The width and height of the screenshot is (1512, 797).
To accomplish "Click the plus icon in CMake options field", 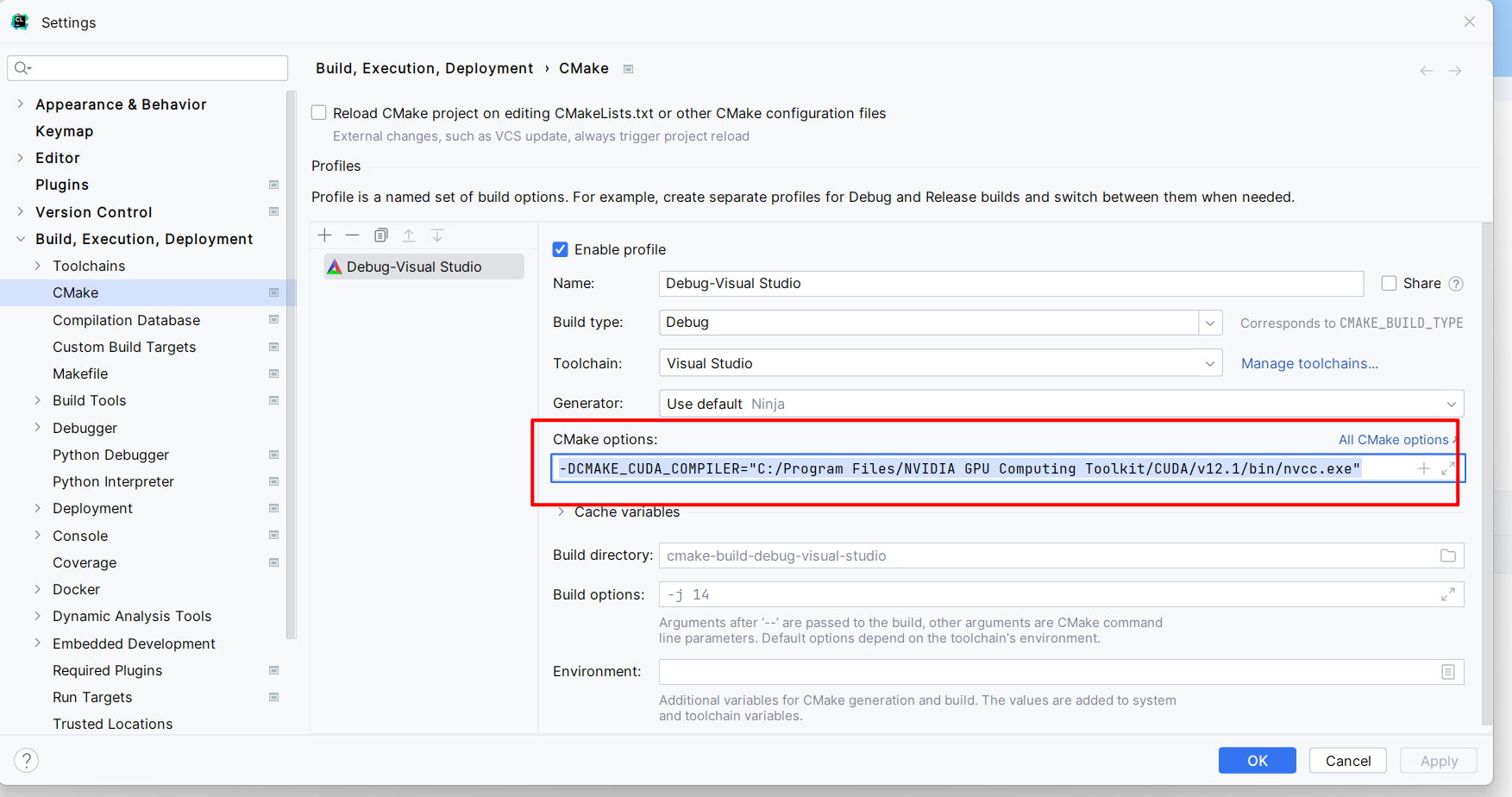I will click(x=1424, y=468).
